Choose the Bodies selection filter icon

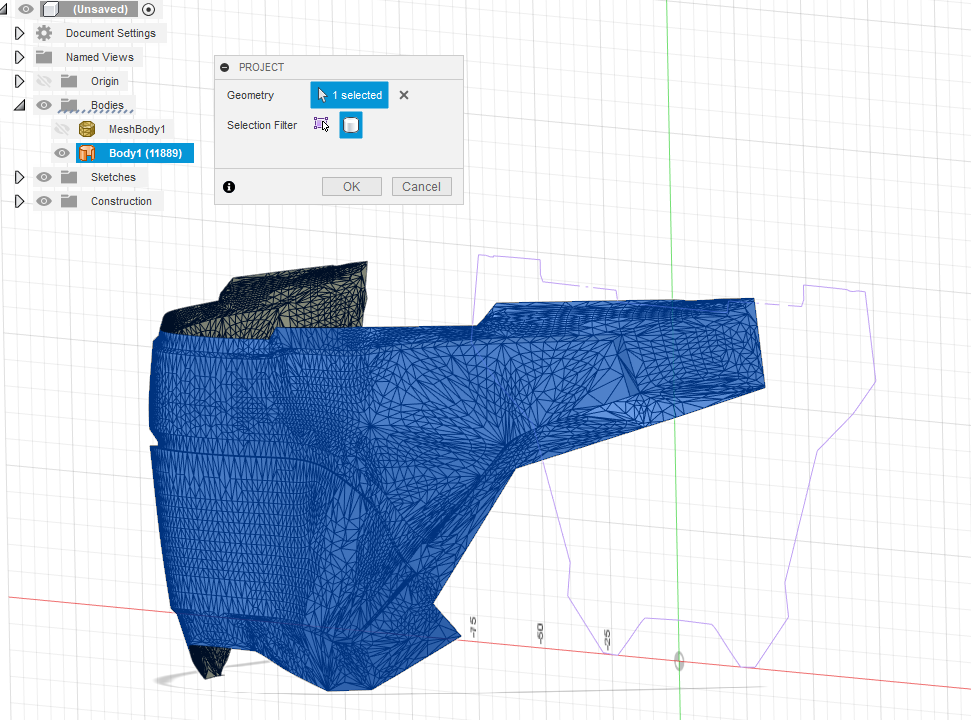coord(351,125)
